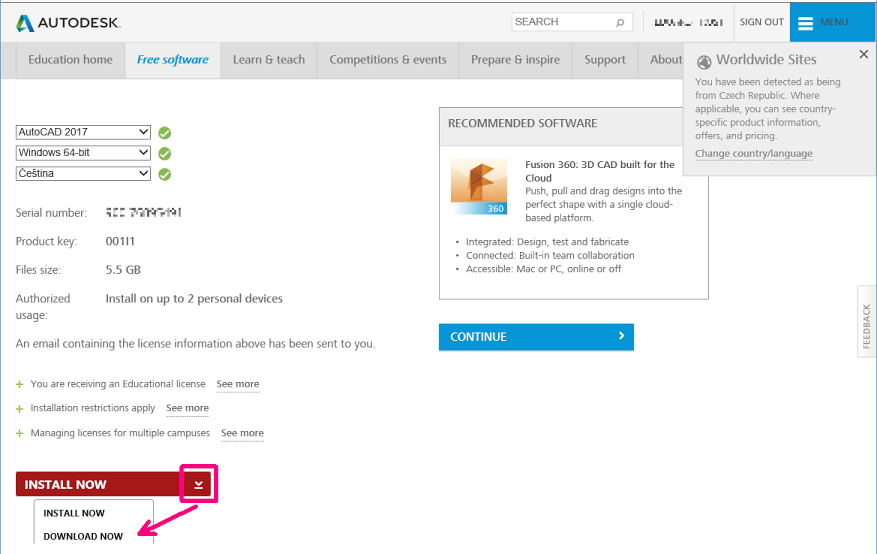Open the Education home tab
The height and width of the screenshot is (554, 877).
point(70,60)
